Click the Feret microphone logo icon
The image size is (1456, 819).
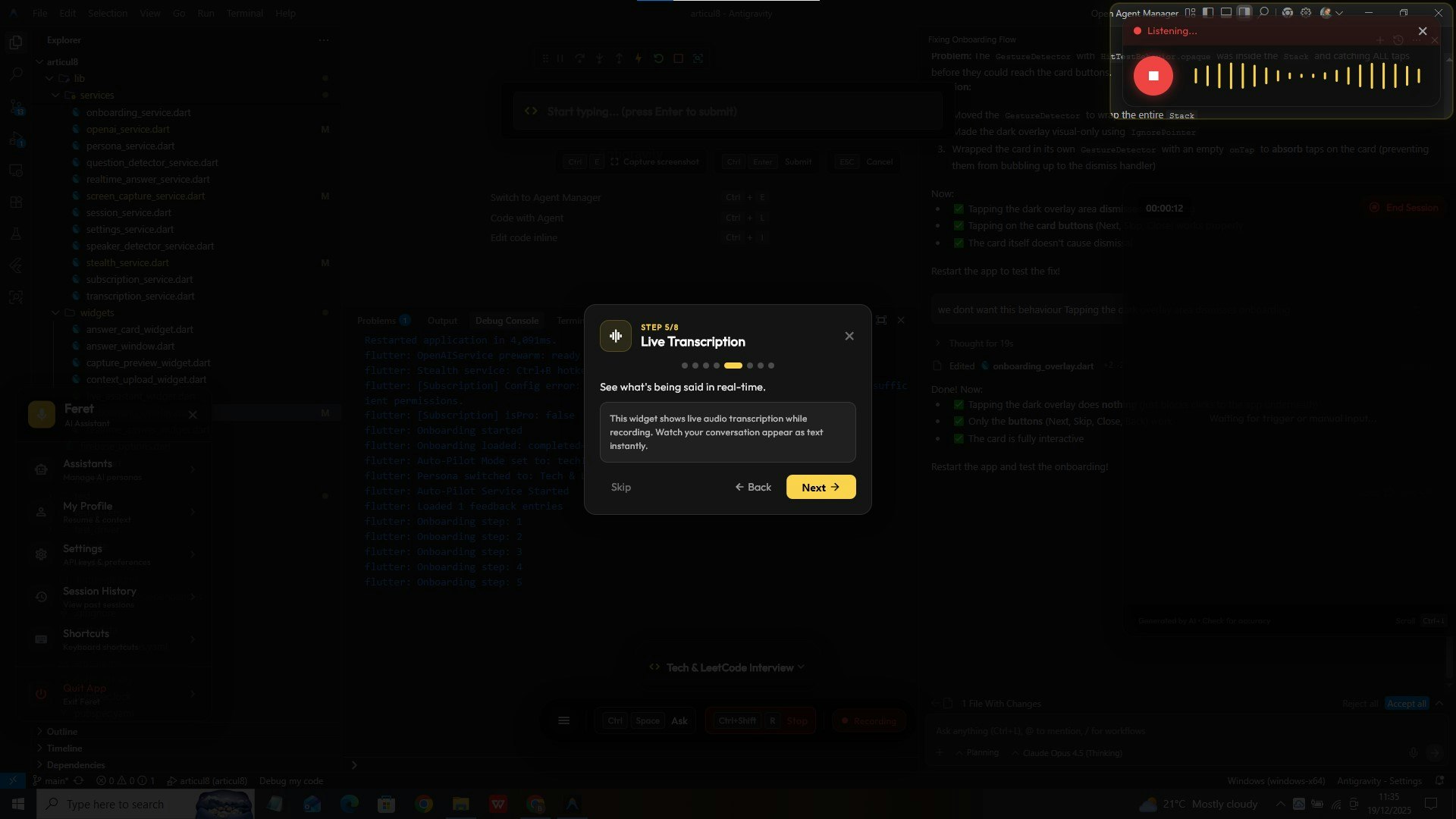42,415
